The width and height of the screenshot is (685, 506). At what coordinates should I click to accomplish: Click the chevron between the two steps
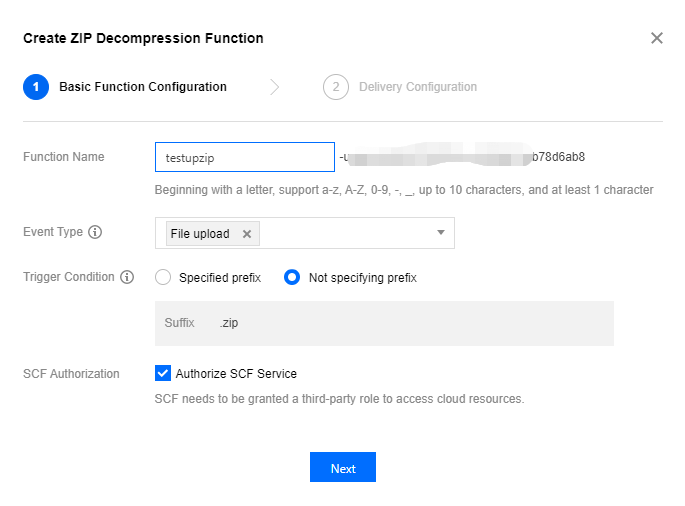click(x=275, y=87)
